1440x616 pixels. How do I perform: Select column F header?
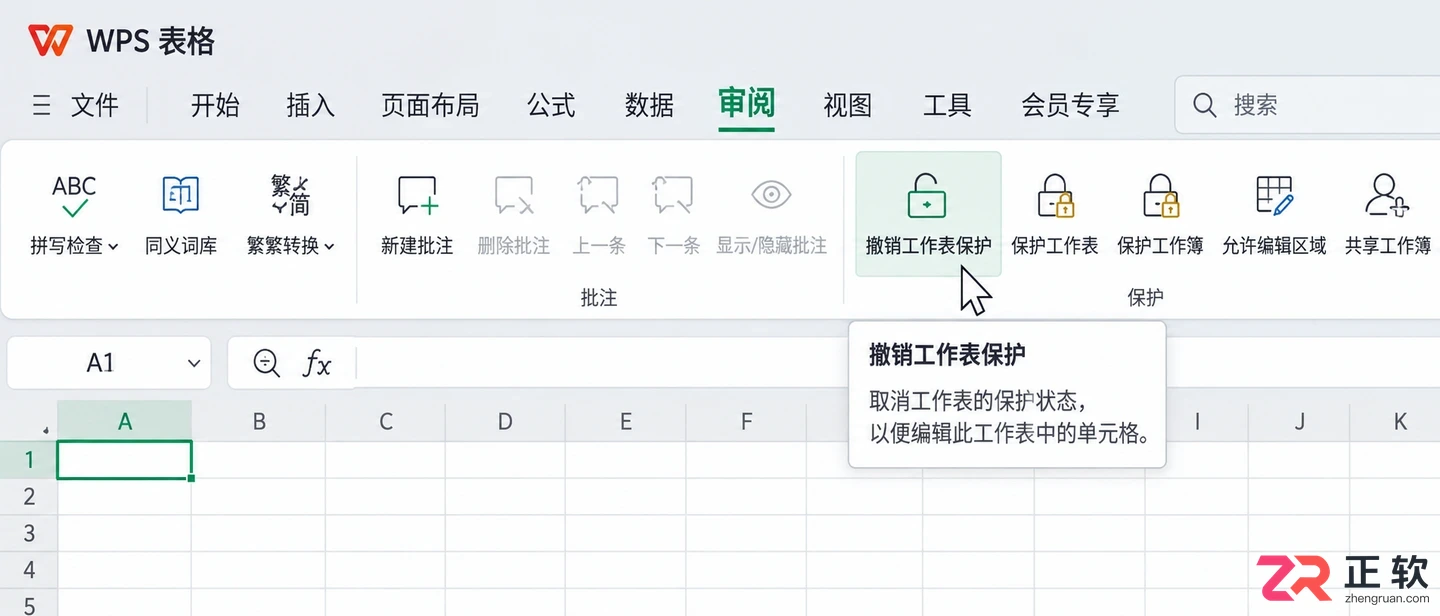[x=746, y=421]
